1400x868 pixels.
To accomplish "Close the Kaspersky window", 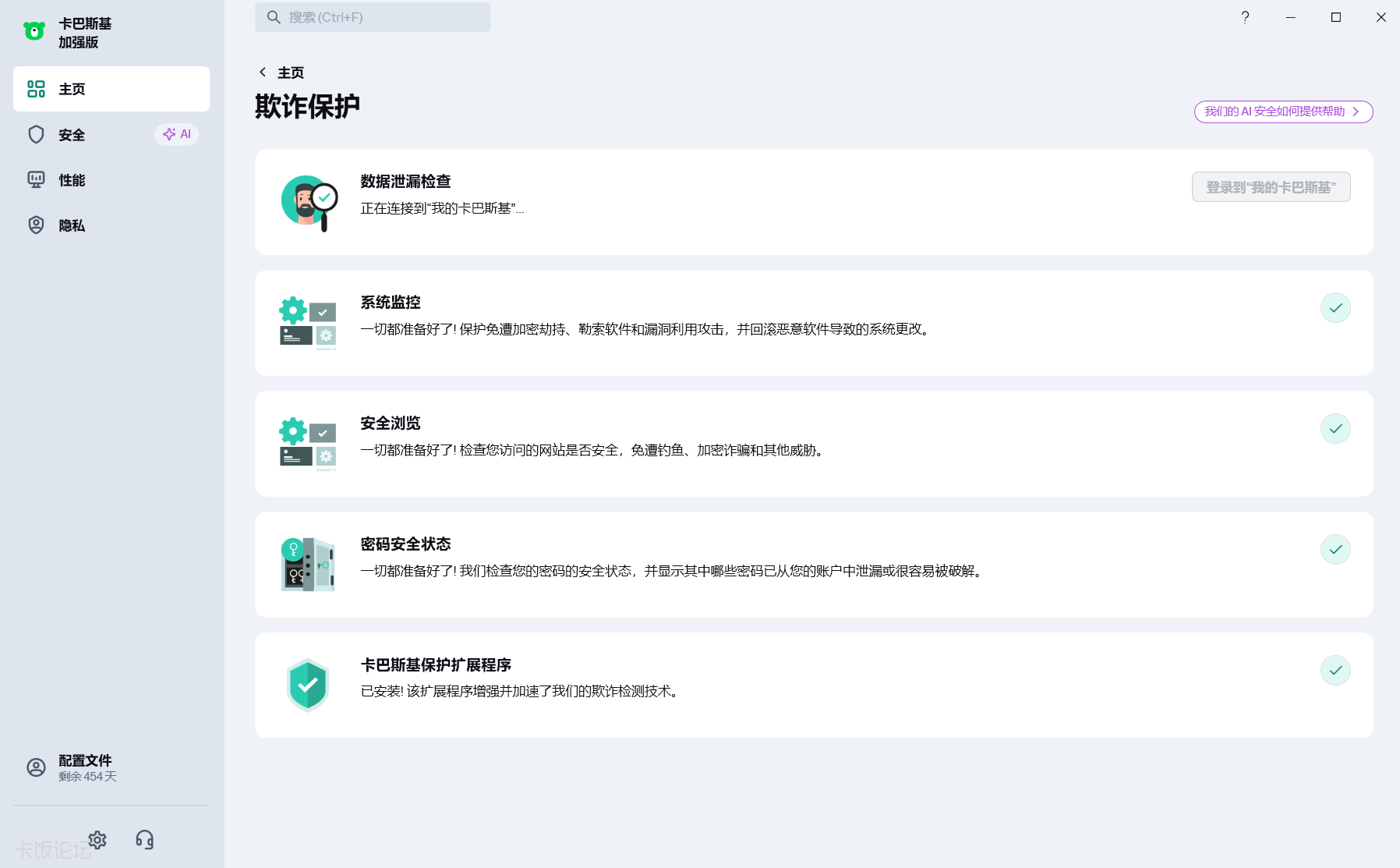I will click(1381, 17).
